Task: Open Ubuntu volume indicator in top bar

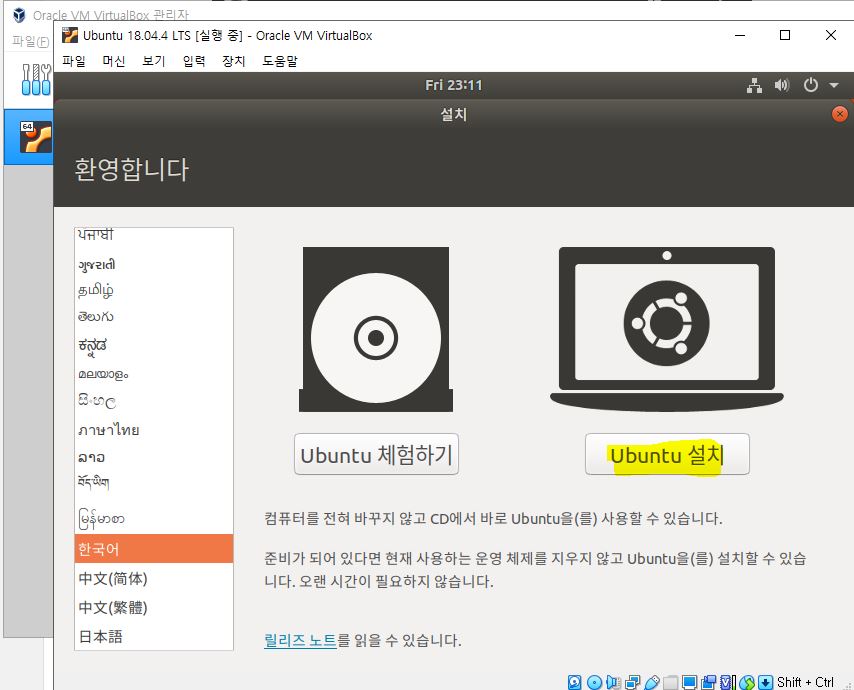Action: [782, 85]
